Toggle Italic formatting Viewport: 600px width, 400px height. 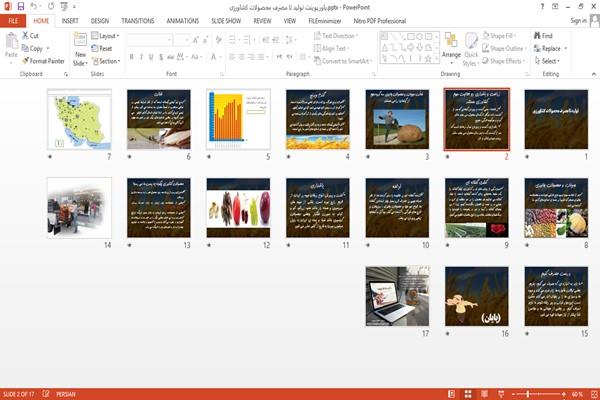[x=141, y=57]
